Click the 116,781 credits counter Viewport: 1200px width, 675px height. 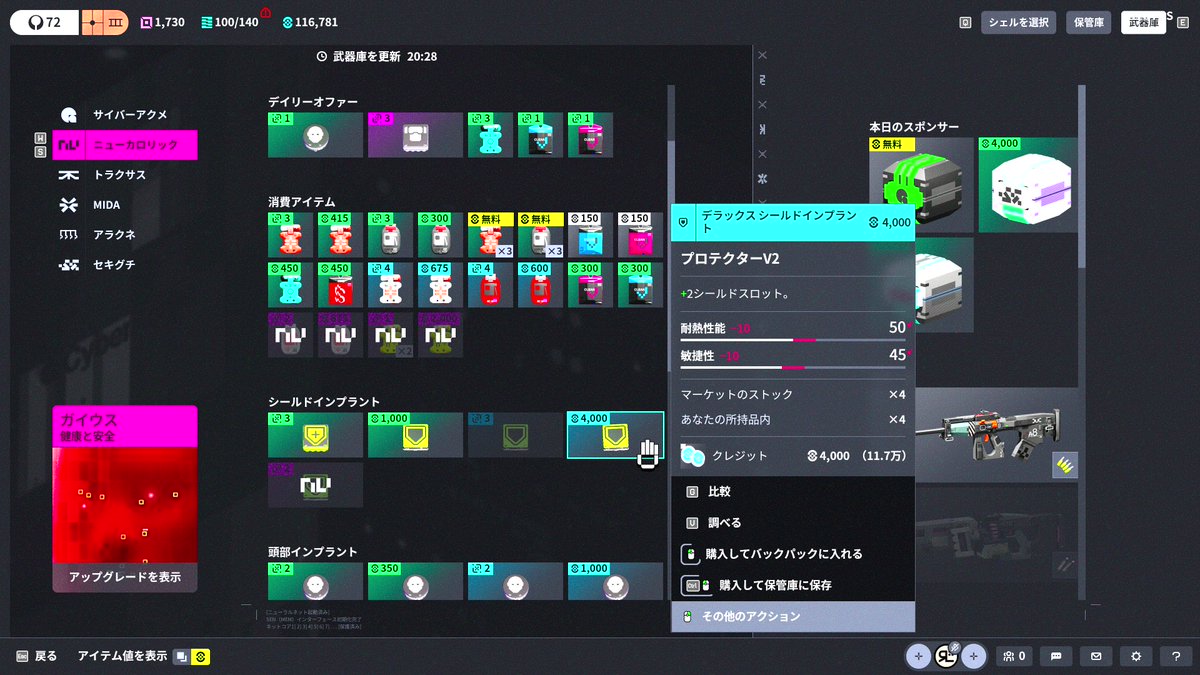point(310,22)
